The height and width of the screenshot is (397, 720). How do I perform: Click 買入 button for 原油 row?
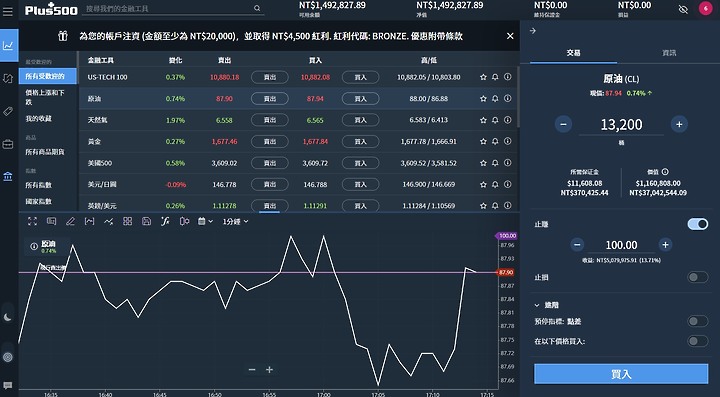click(360, 98)
